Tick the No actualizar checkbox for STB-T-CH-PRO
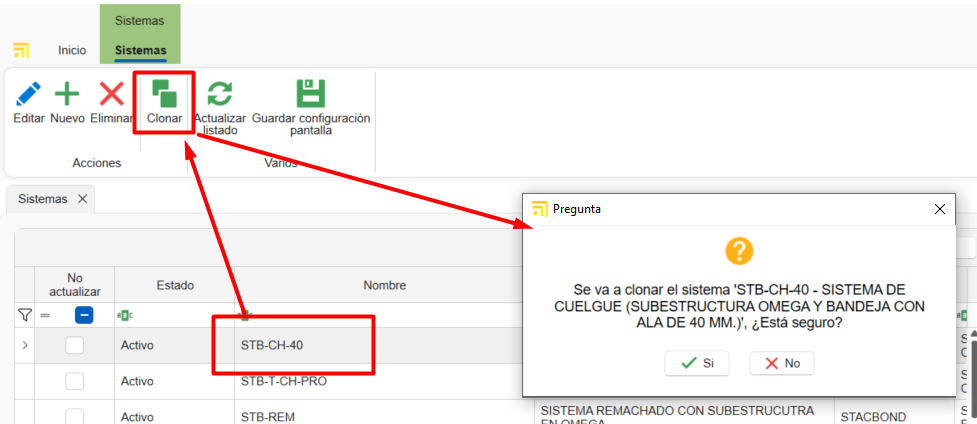Viewport: 977px width, 424px height. click(74, 381)
